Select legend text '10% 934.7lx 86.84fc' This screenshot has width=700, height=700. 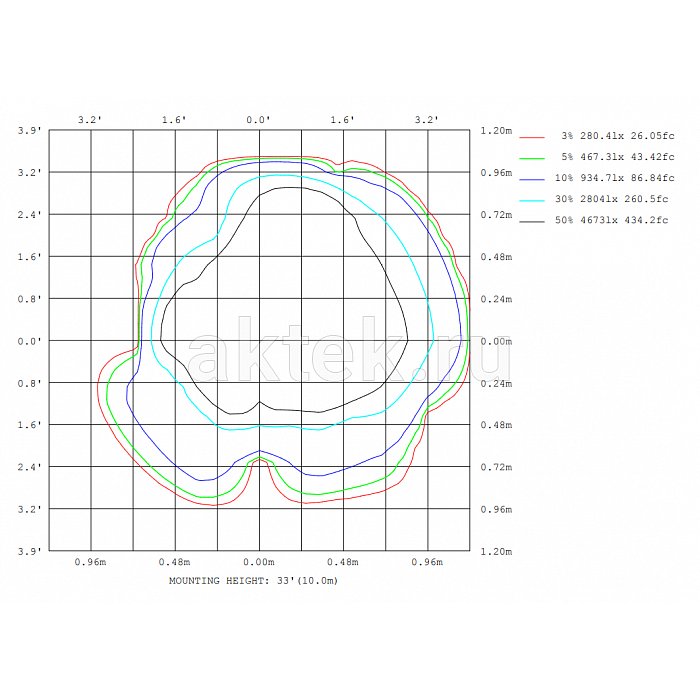(615, 178)
